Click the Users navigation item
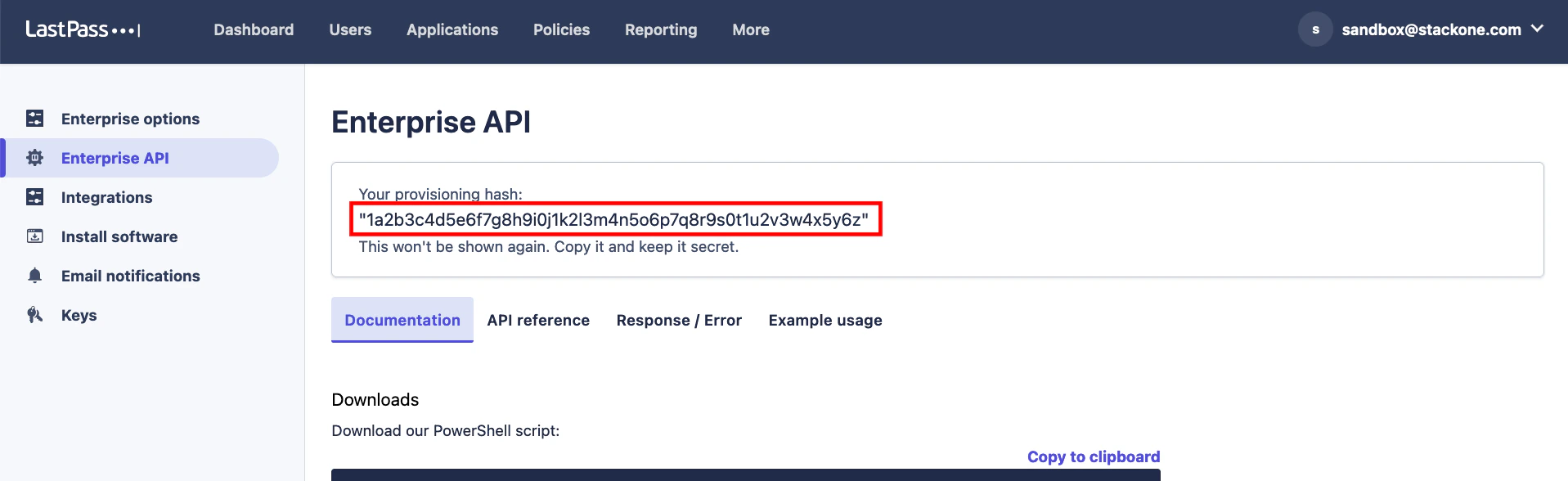This screenshot has width=1568, height=481. point(349,29)
